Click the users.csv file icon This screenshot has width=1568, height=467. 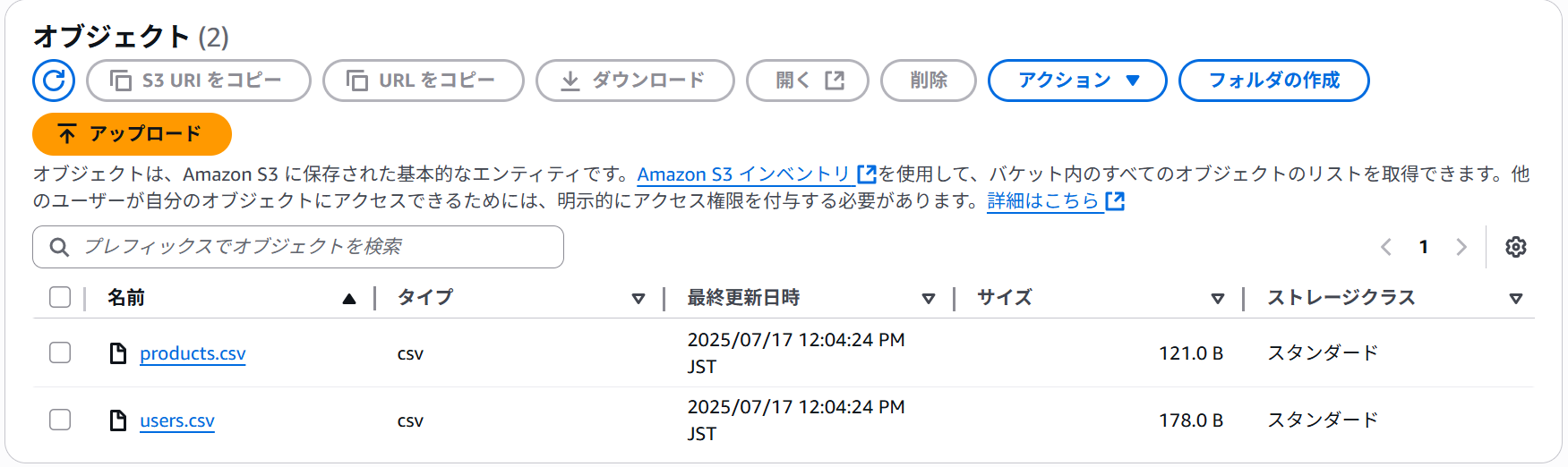pyautogui.click(x=117, y=420)
